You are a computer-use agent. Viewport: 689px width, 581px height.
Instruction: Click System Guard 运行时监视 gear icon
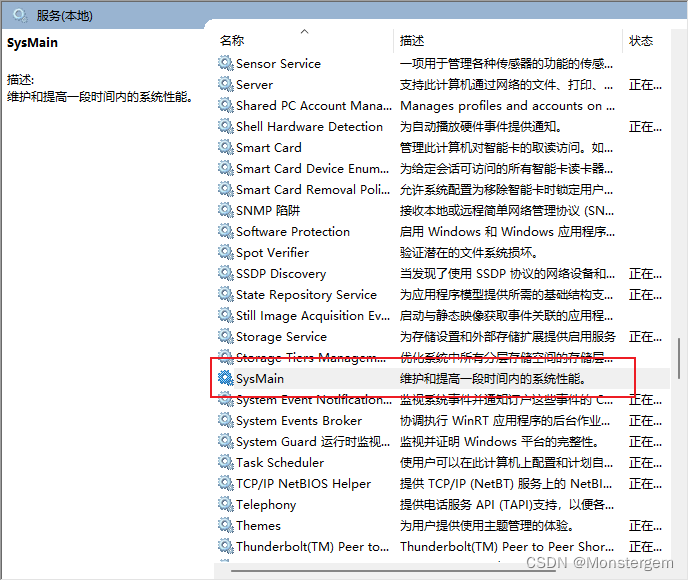tap(225, 441)
